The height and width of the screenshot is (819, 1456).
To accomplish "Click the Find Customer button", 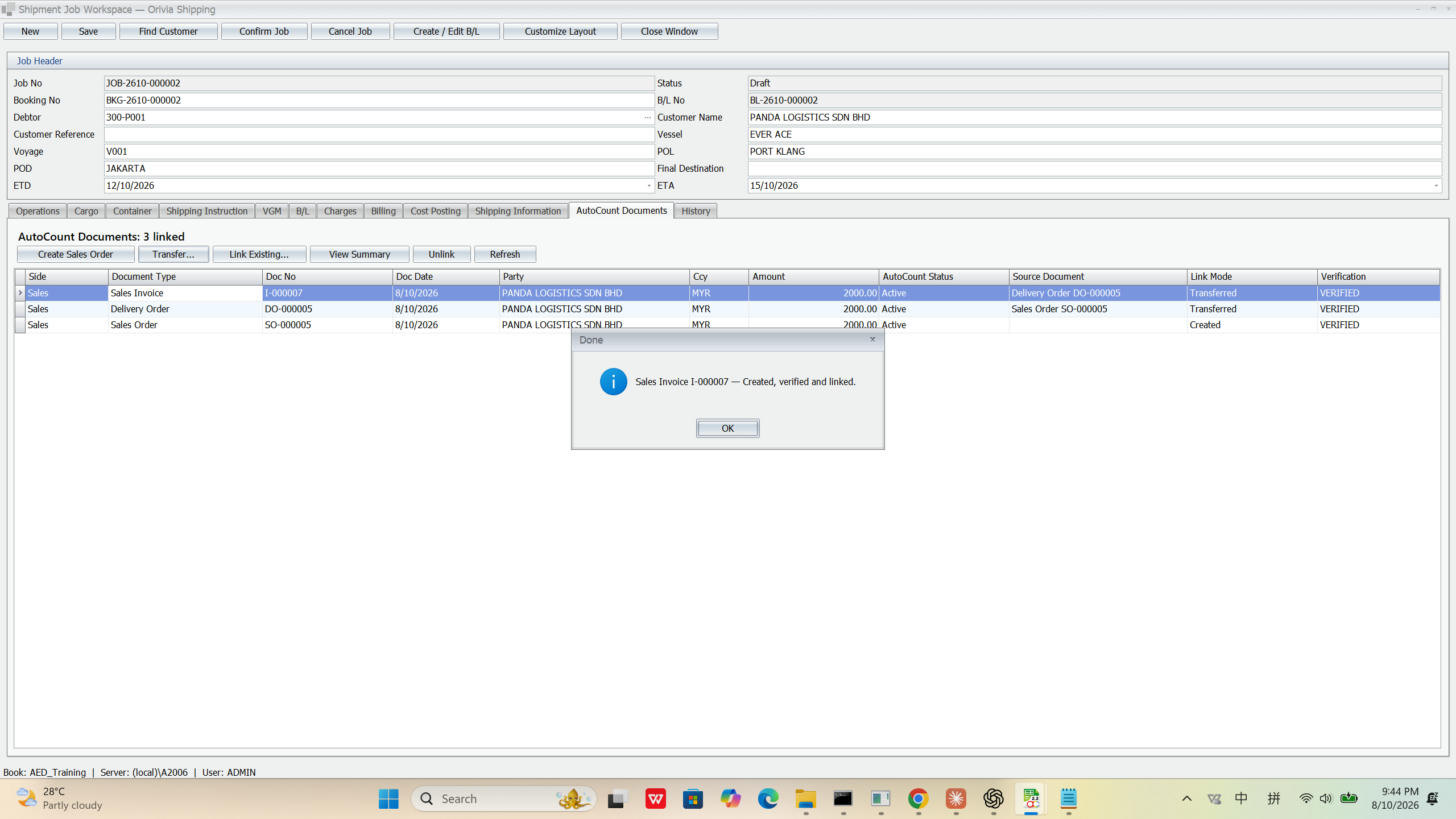I will 168,31.
